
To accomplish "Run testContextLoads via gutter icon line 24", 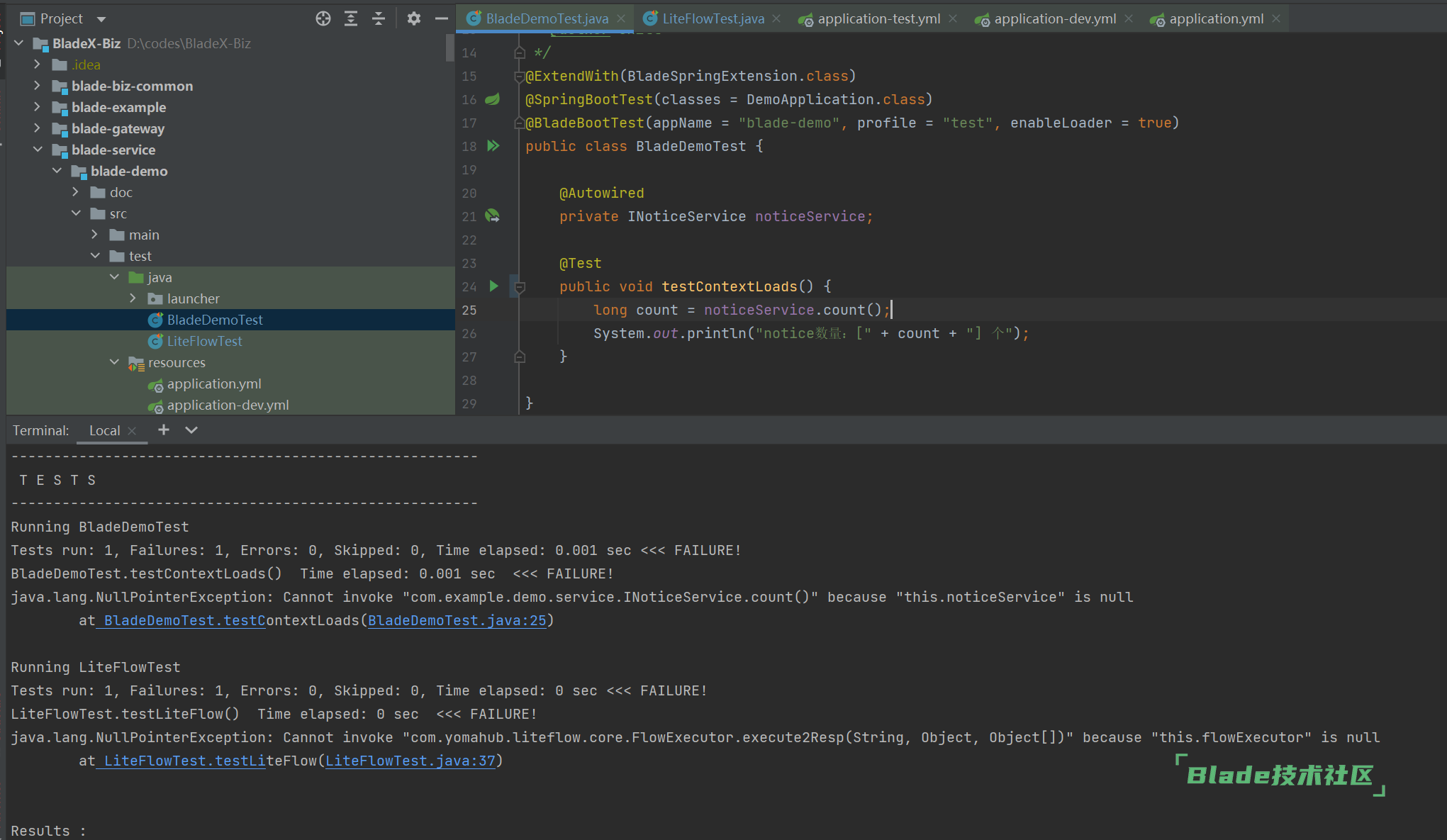I will tap(494, 286).
